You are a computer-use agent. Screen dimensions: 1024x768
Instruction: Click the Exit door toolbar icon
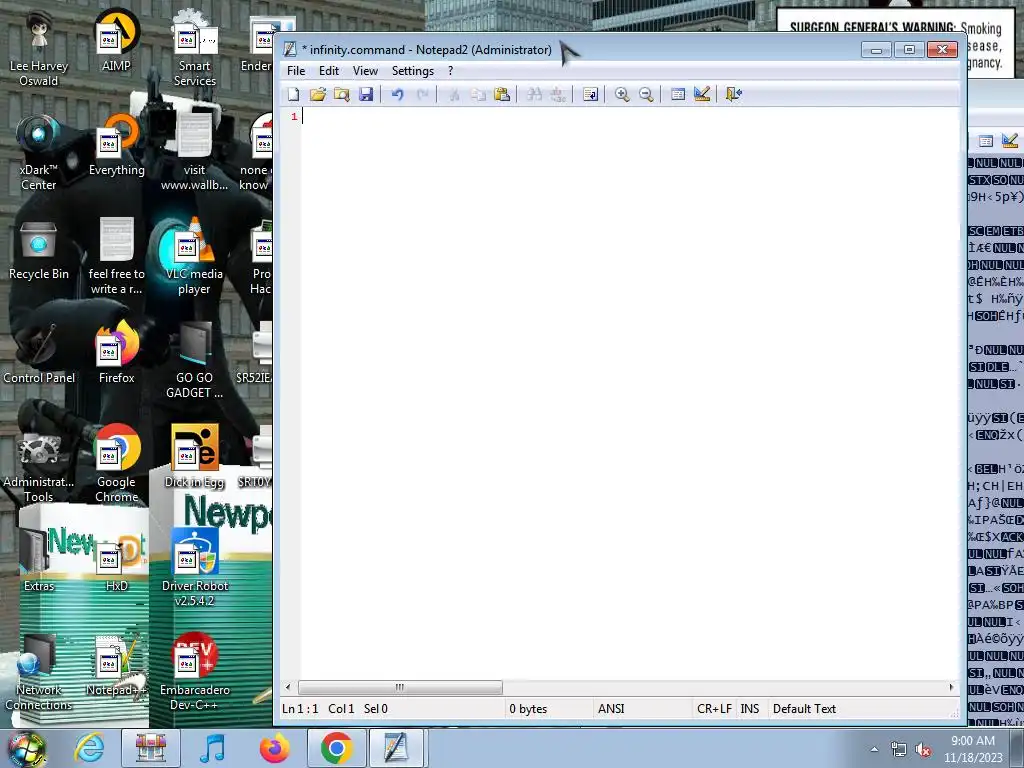pos(733,94)
